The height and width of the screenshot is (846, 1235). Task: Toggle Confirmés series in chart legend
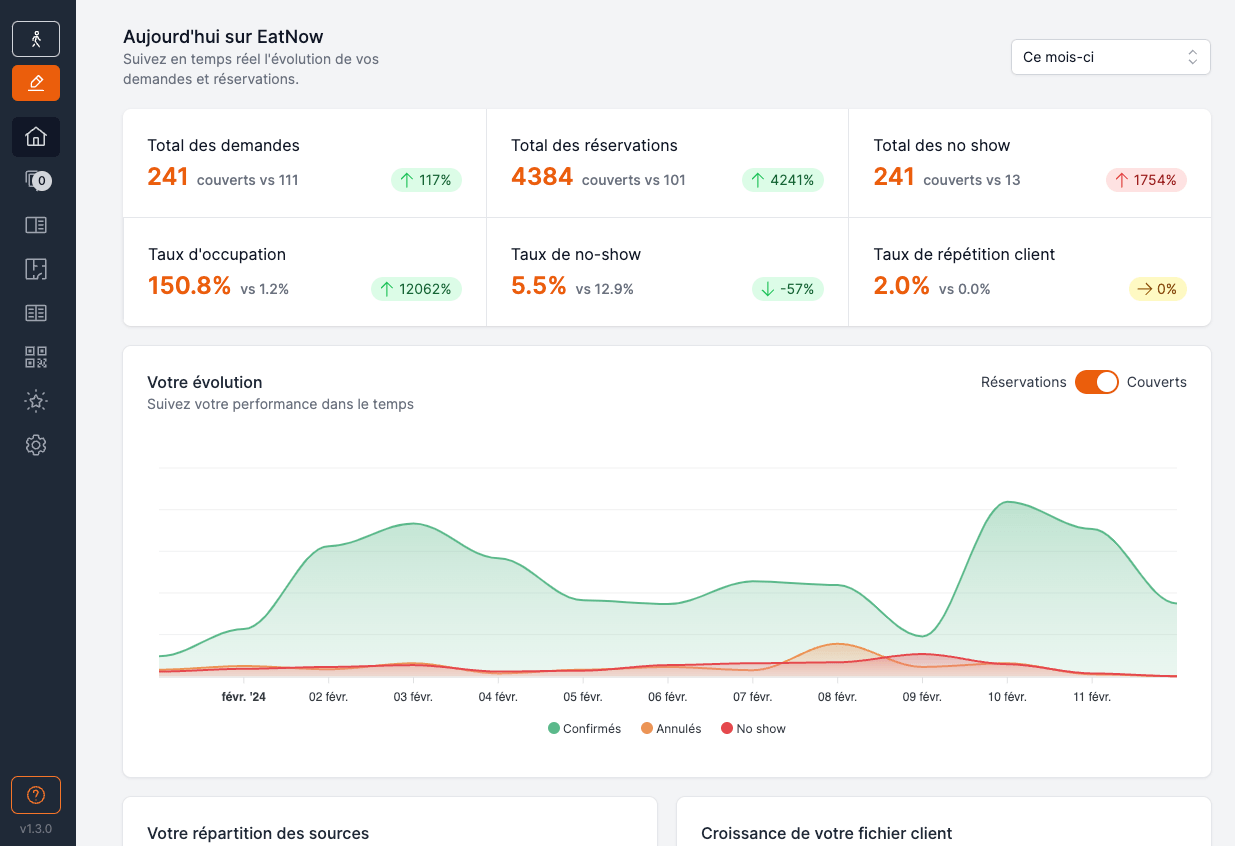585,729
